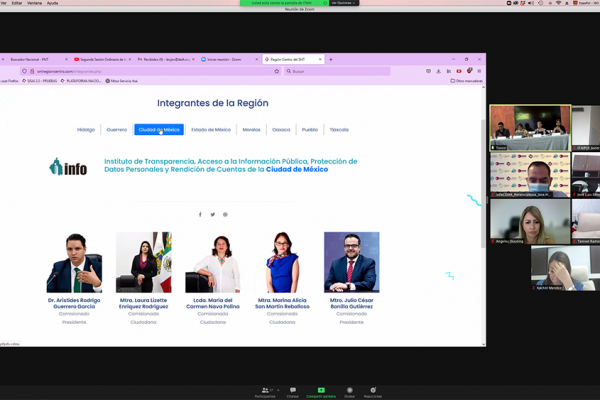Click the Wi-Fi icon in macOS menu bar
600x400 pixels.
pyautogui.click(x=558, y=3)
